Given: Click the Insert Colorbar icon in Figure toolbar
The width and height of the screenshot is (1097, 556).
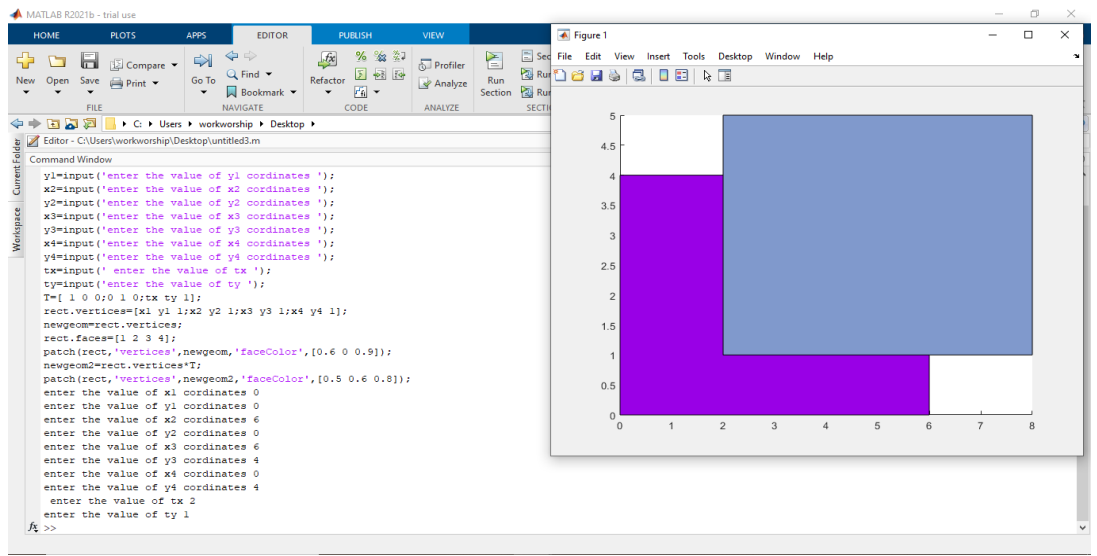Looking at the screenshot, I should (663, 76).
